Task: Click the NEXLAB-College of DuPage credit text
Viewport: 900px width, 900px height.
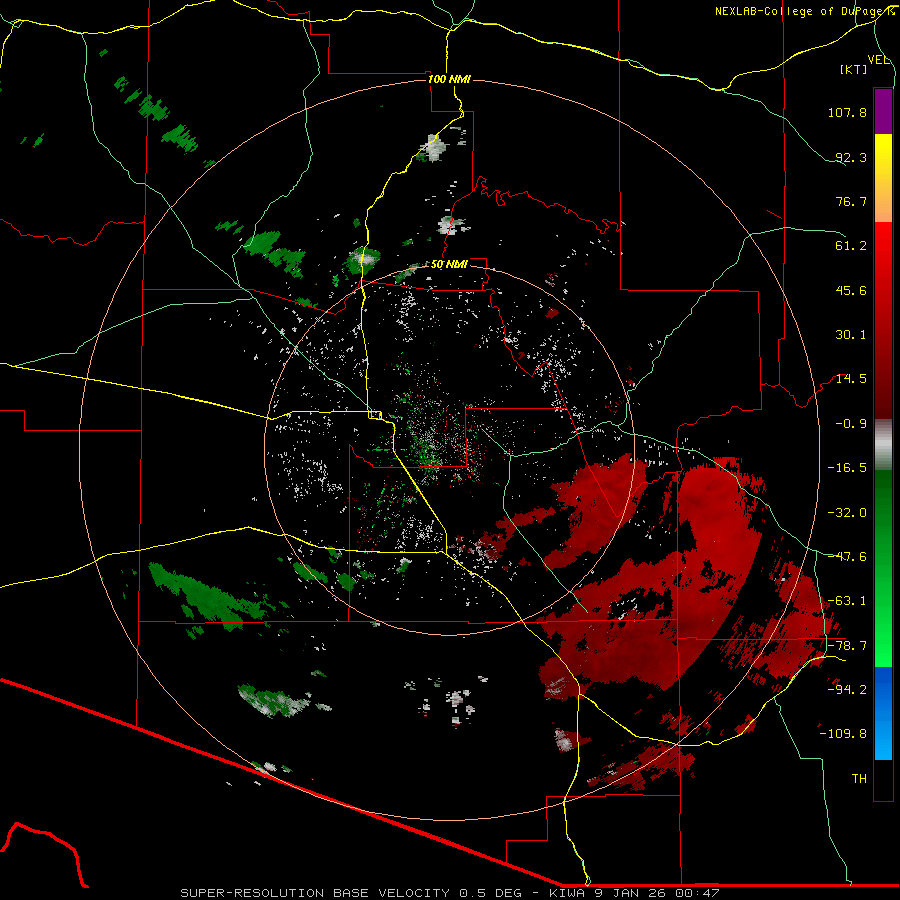Action: click(x=805, y=11)
